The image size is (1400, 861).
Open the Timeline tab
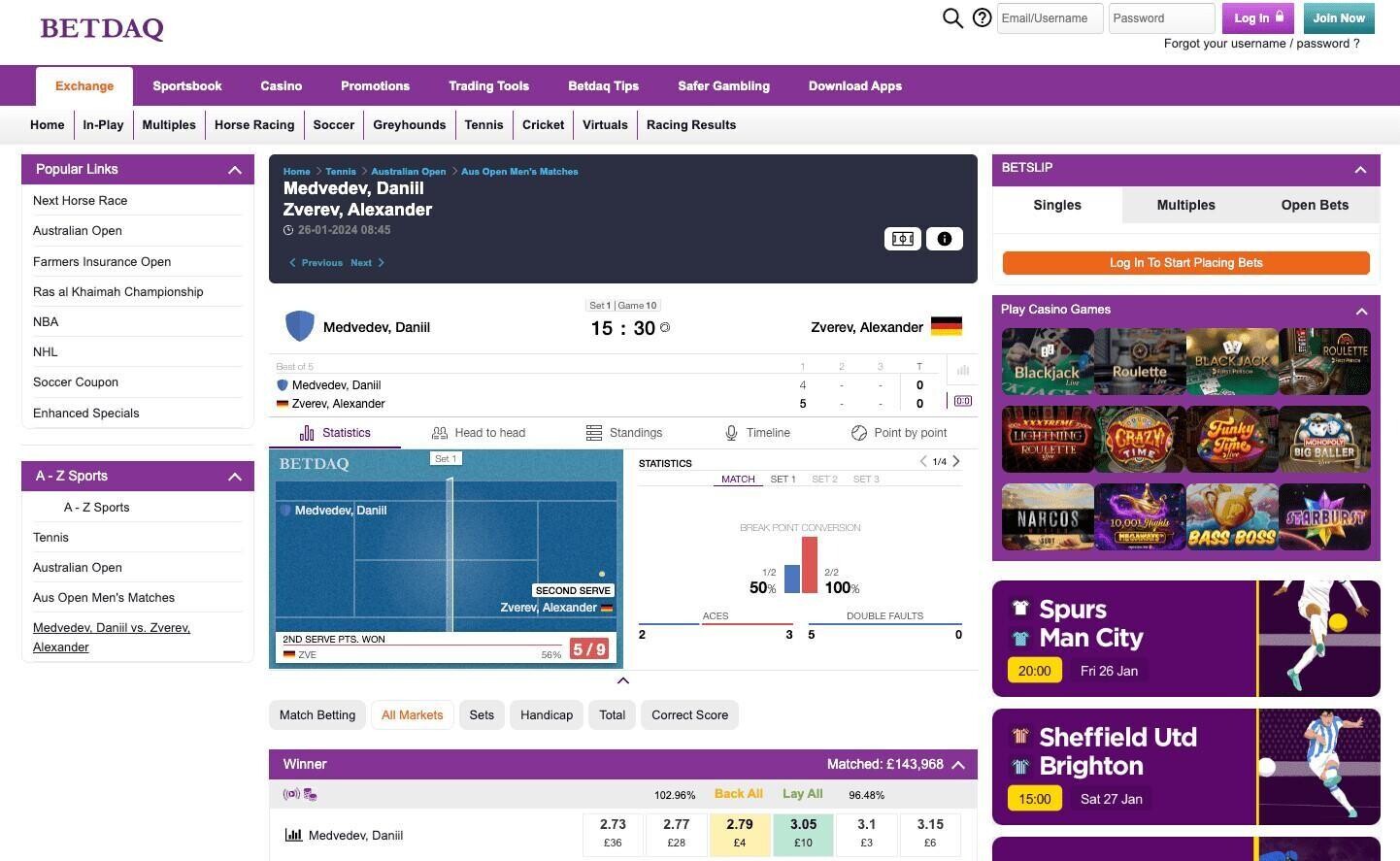pos(757,433)
